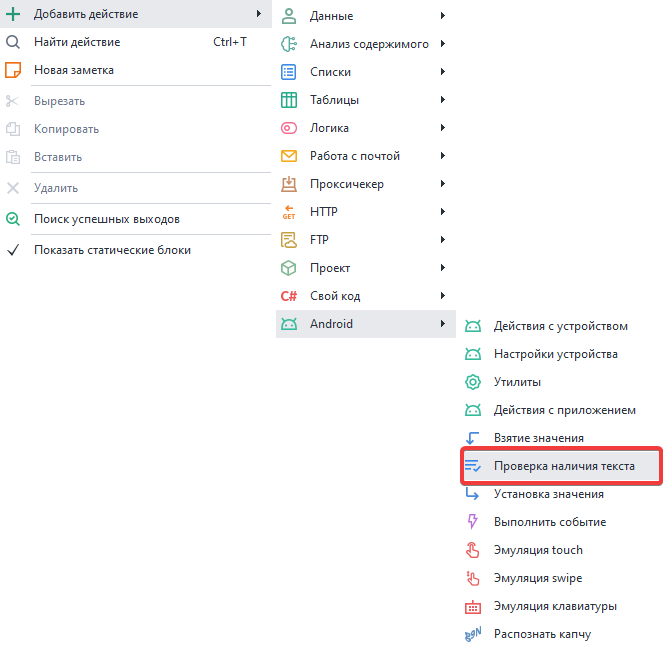Choose Эмуляция swipe from Android submenu

pyautogui.click(x=537, y=578)
